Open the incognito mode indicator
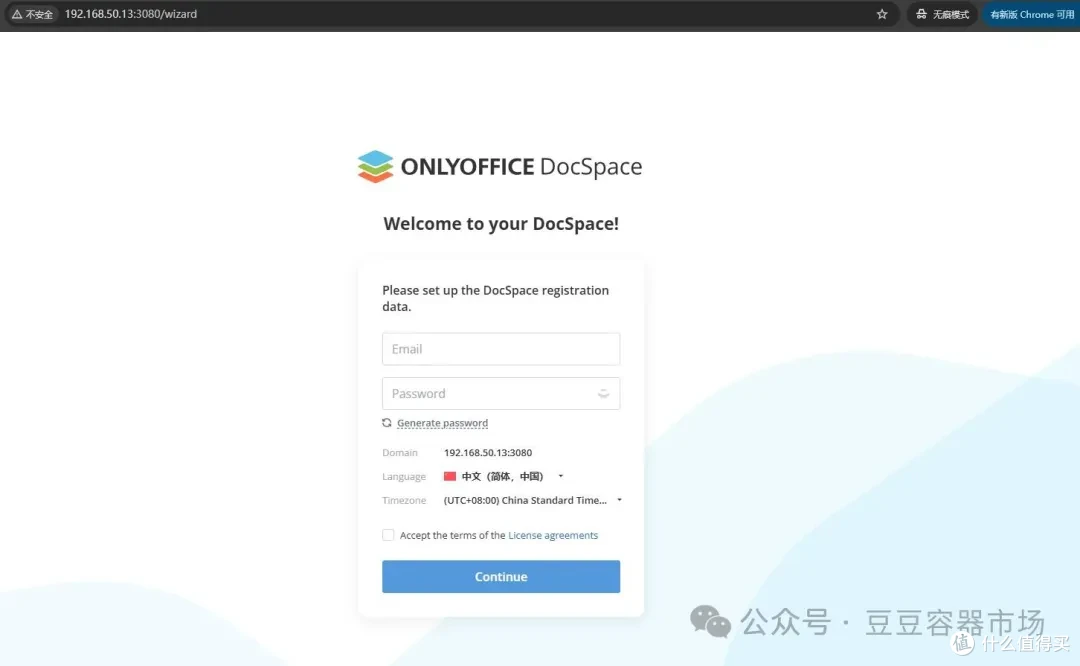1080x666 pixels. [942, 14]
